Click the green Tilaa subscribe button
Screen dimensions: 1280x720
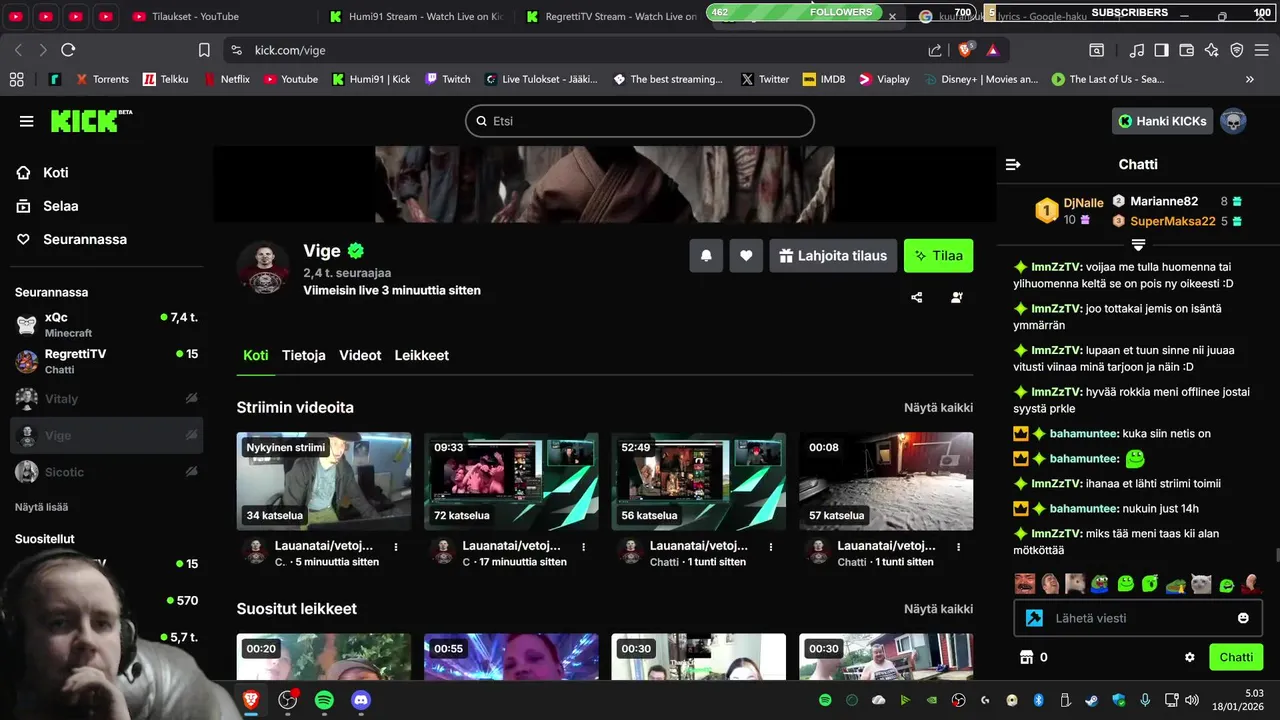[938, 255]
